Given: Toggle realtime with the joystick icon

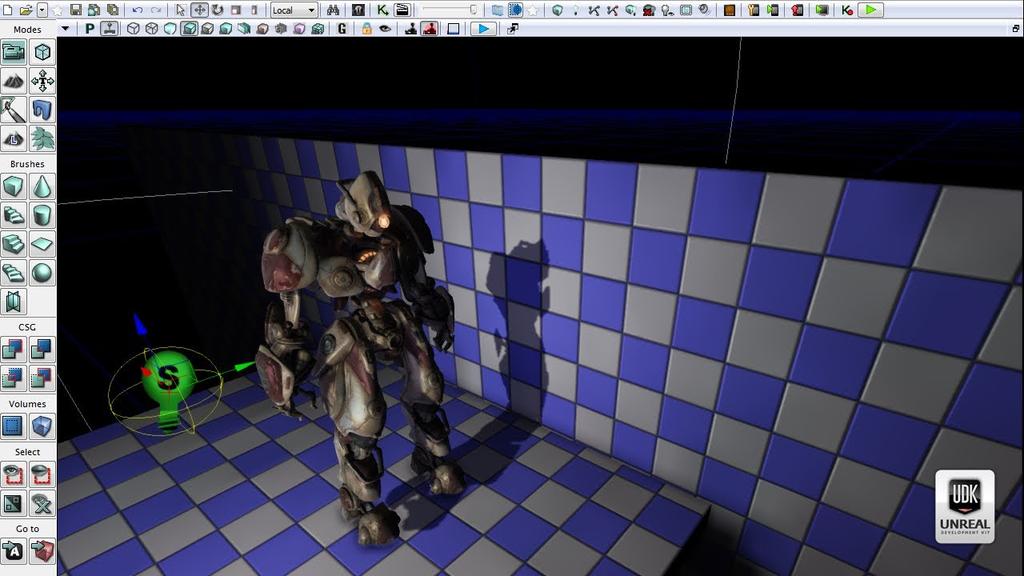Looking at the screenshot, I should pyautogui.click(x=109, y=29).
